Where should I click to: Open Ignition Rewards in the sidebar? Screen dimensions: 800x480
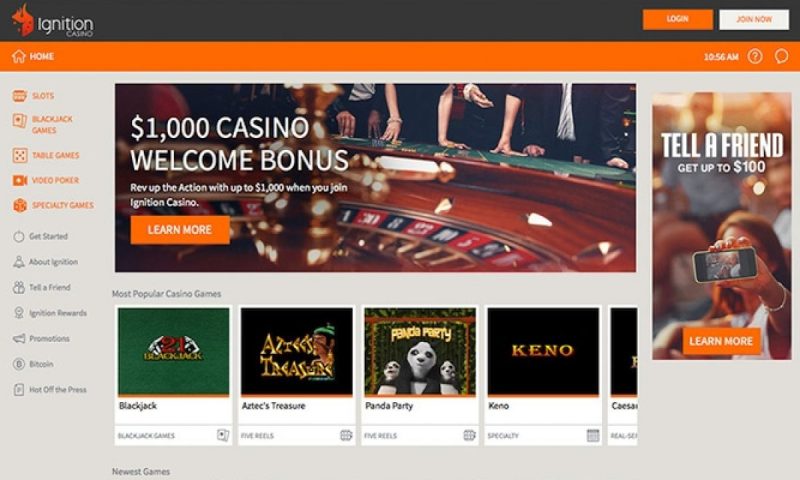tap(58, 313)
